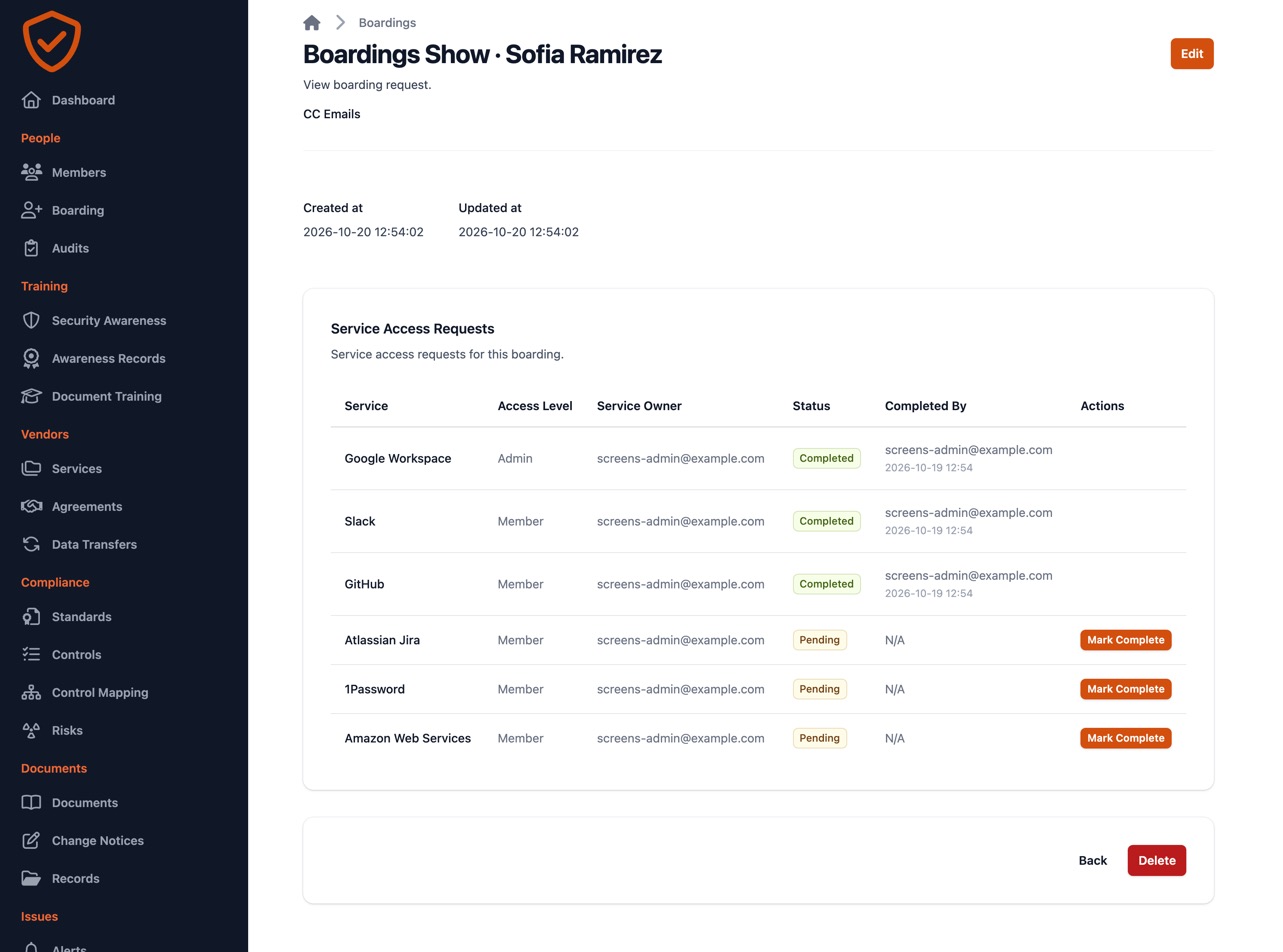Click the Document Training graduation cap icon

(31, 396)
